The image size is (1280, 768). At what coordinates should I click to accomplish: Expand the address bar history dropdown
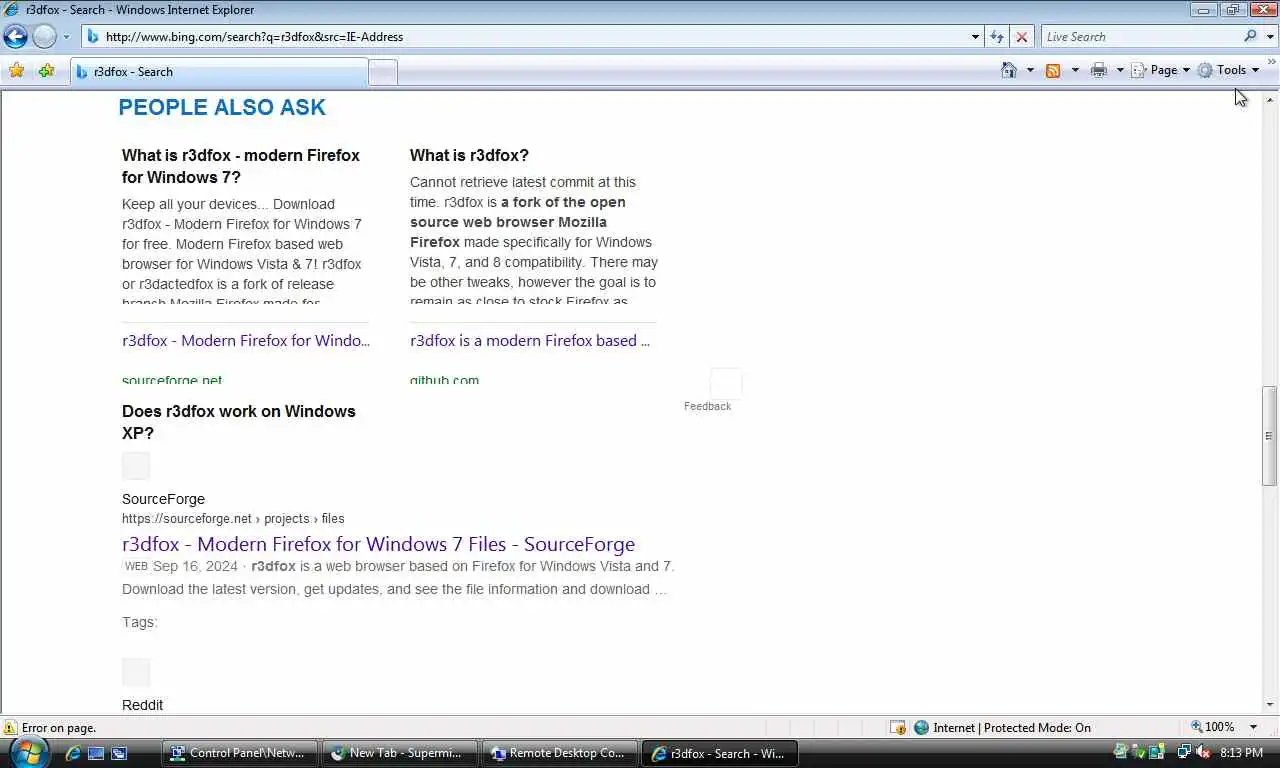(x=976, y=37)
